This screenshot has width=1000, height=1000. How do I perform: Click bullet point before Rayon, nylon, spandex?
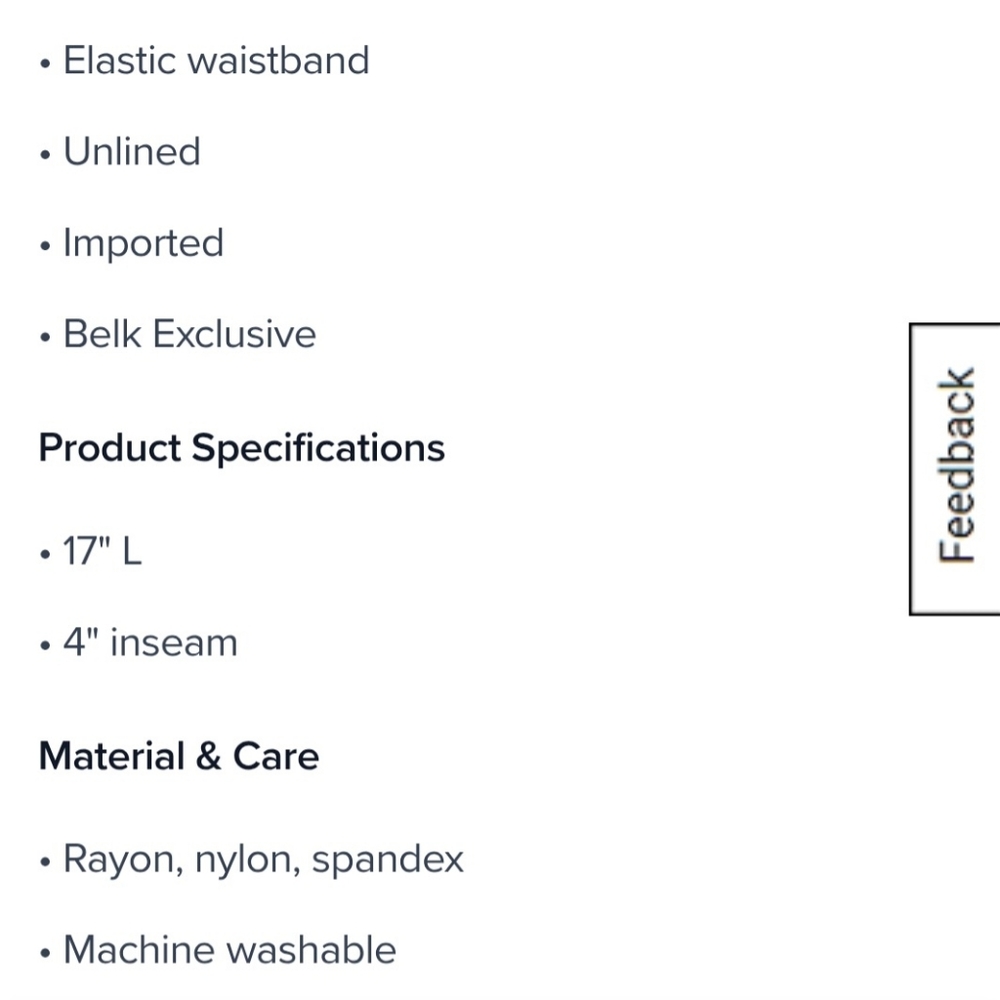(x=45, y=862)
